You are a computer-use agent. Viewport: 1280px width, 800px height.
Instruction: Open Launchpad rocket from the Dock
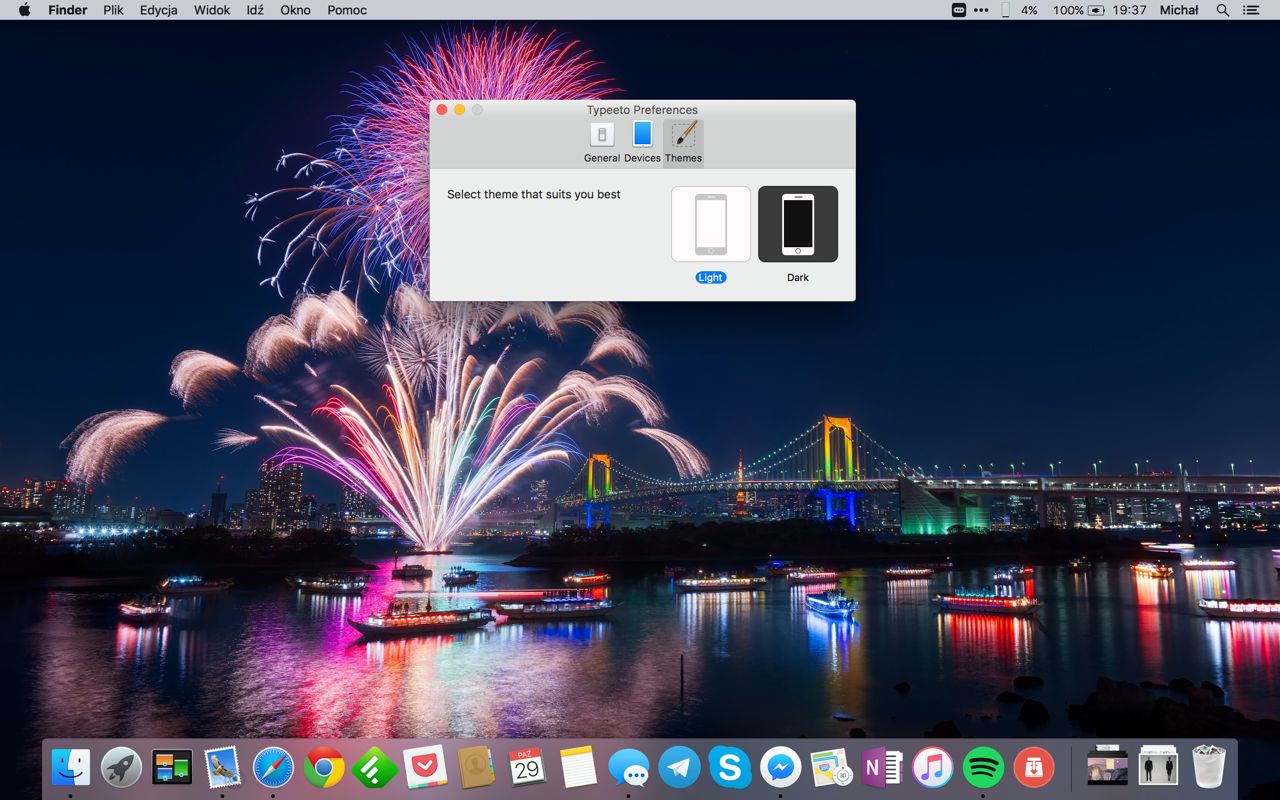(122, 767)
